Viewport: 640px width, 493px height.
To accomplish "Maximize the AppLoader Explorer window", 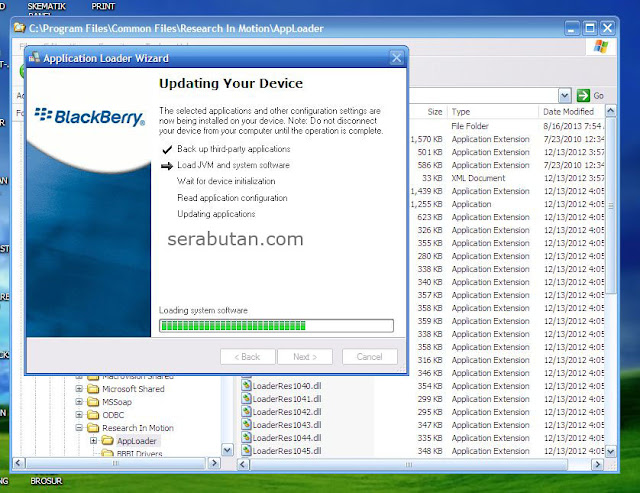I will point(589,28).
